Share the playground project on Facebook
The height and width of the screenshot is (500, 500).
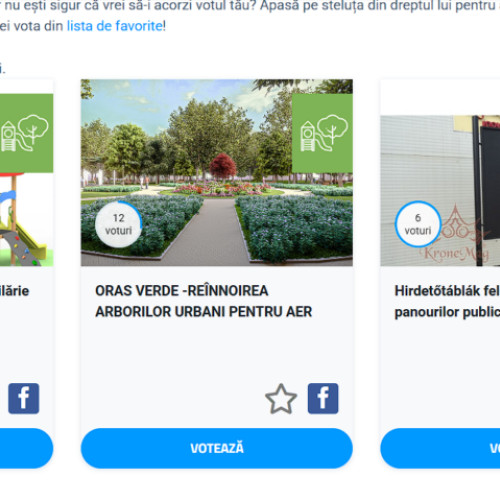24,398
